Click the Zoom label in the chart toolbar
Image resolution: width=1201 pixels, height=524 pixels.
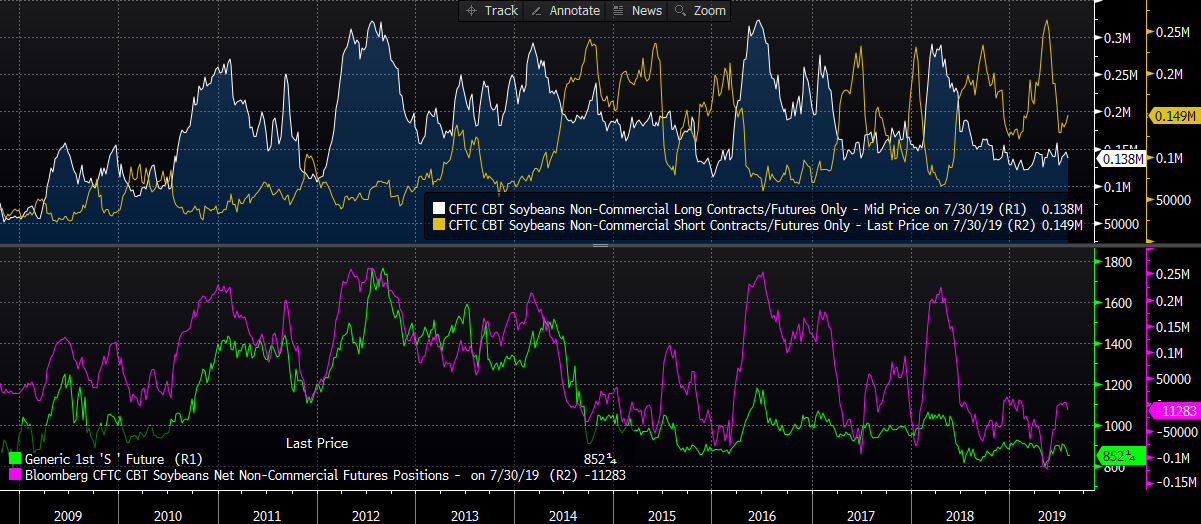[710, 10]
